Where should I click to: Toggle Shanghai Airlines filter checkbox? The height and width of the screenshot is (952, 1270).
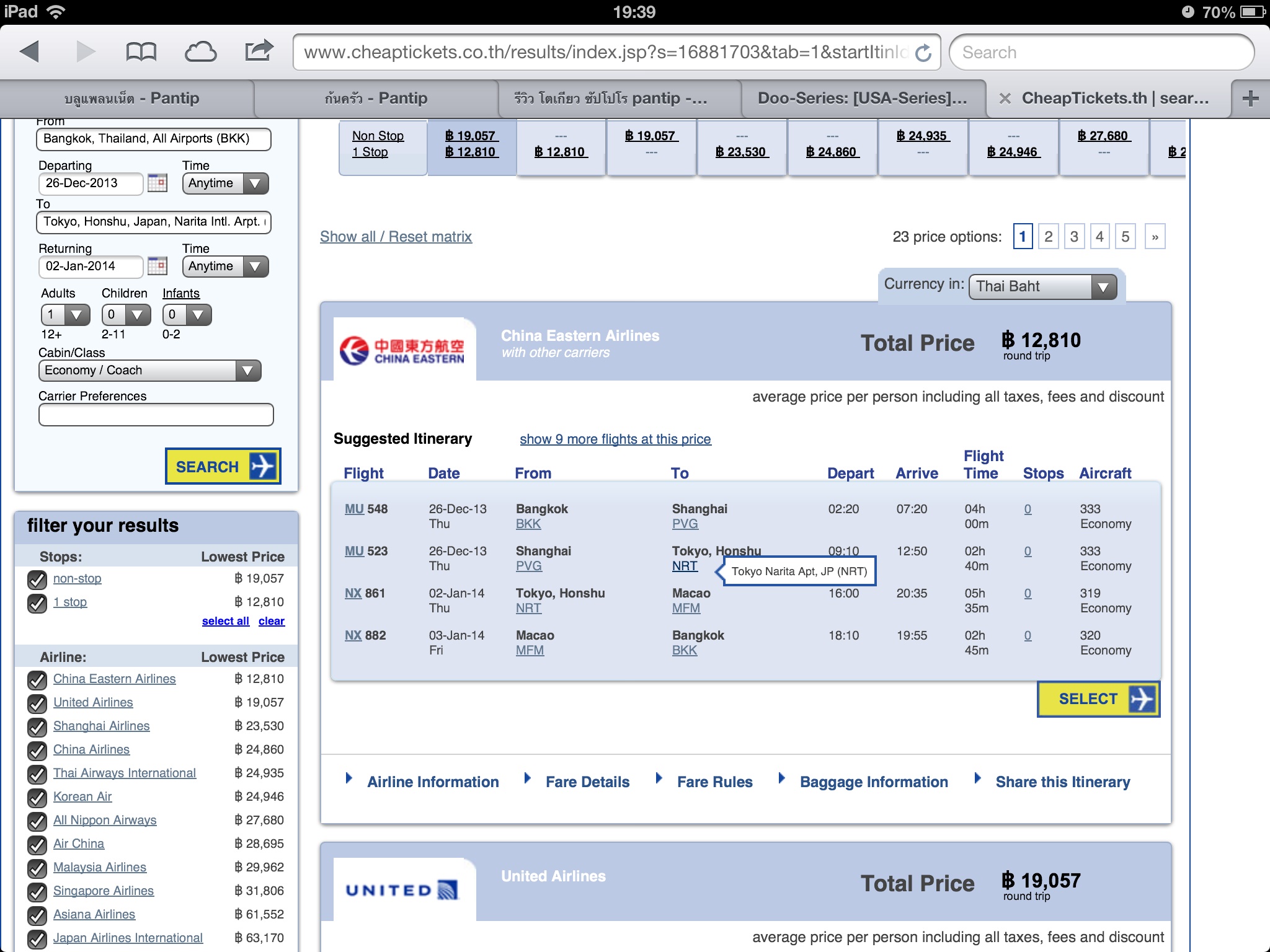pos(37,727)
